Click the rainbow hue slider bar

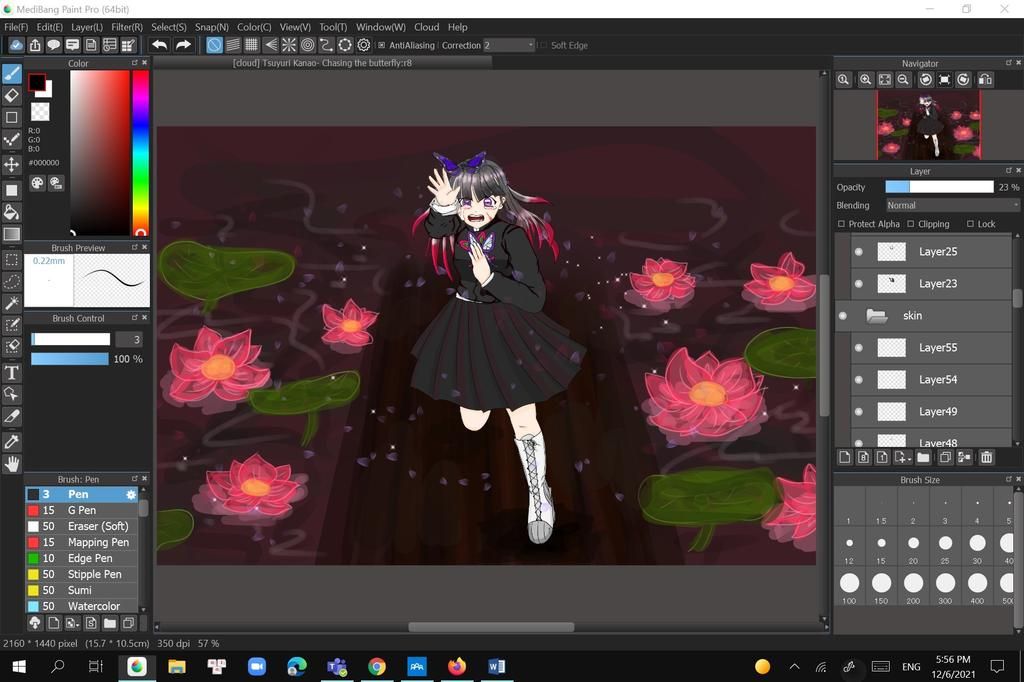tap(140, 152)
